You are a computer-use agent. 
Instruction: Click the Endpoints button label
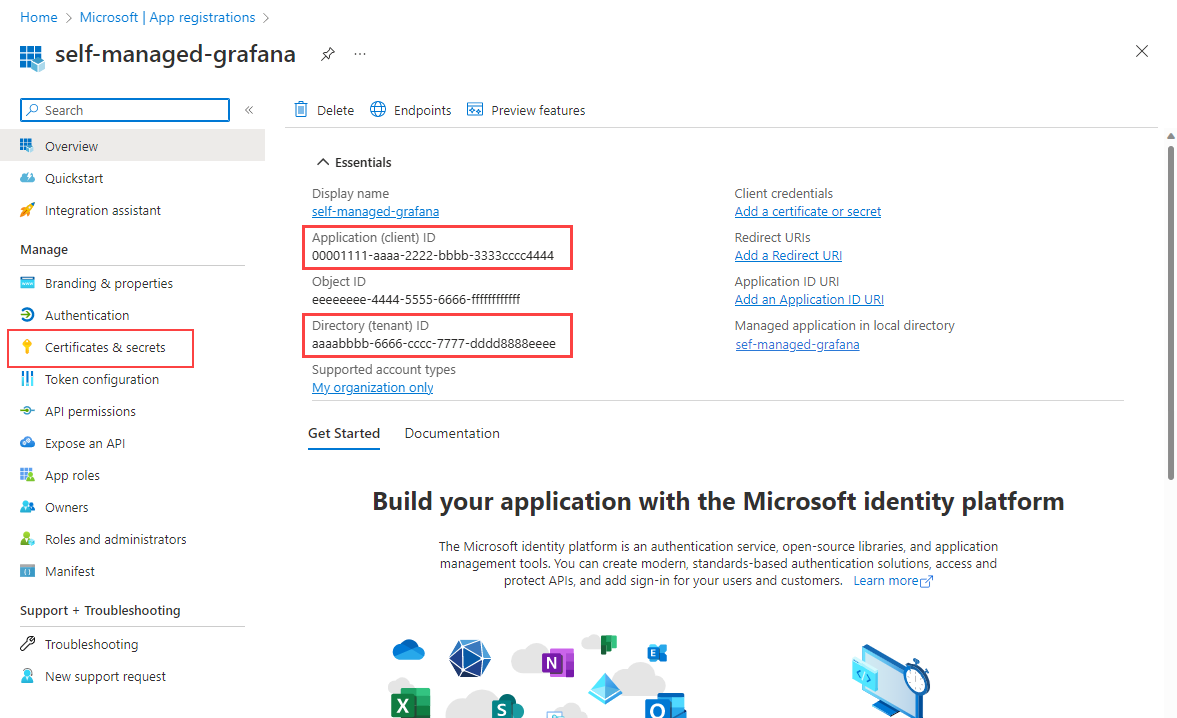tap(423, 110)
